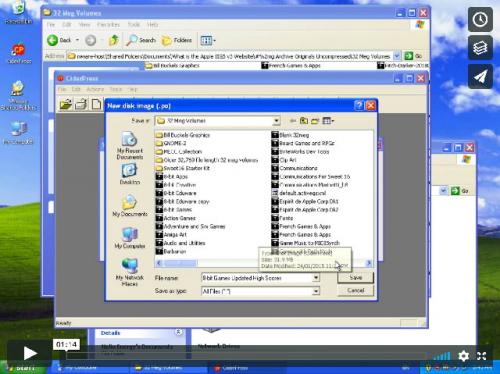Select My Documents in the places bar
The image size is (500, 374).
tap(130, 206)
